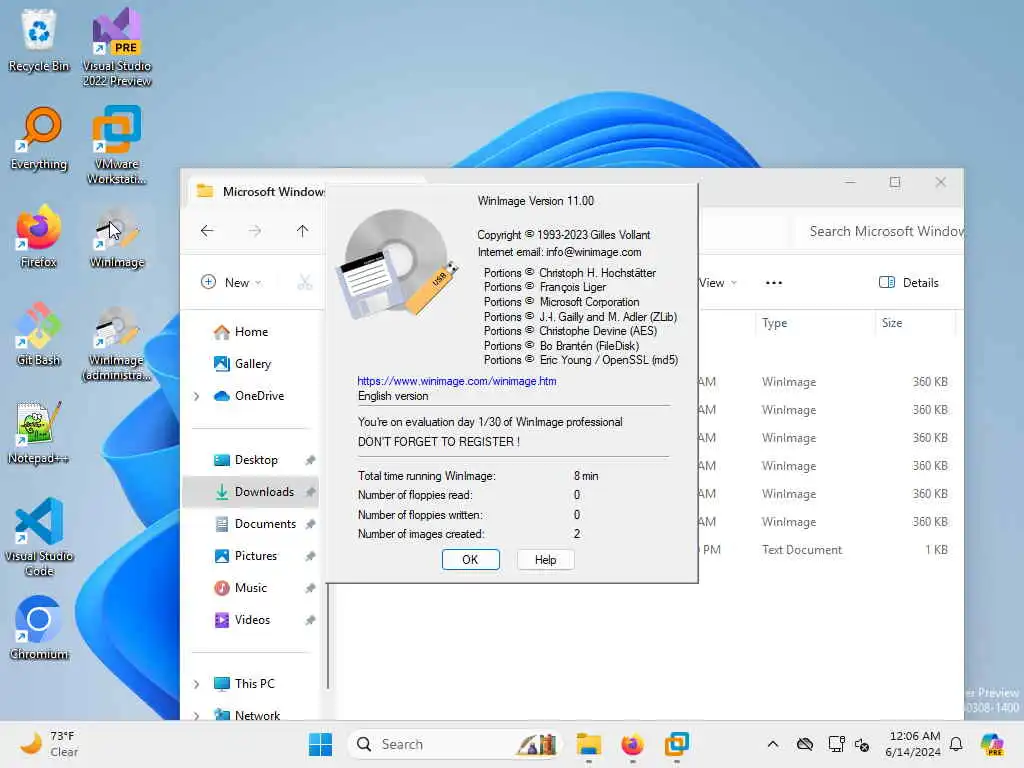Open the Recycle Bin desktop icon
1024x768 pixels.
39,41
